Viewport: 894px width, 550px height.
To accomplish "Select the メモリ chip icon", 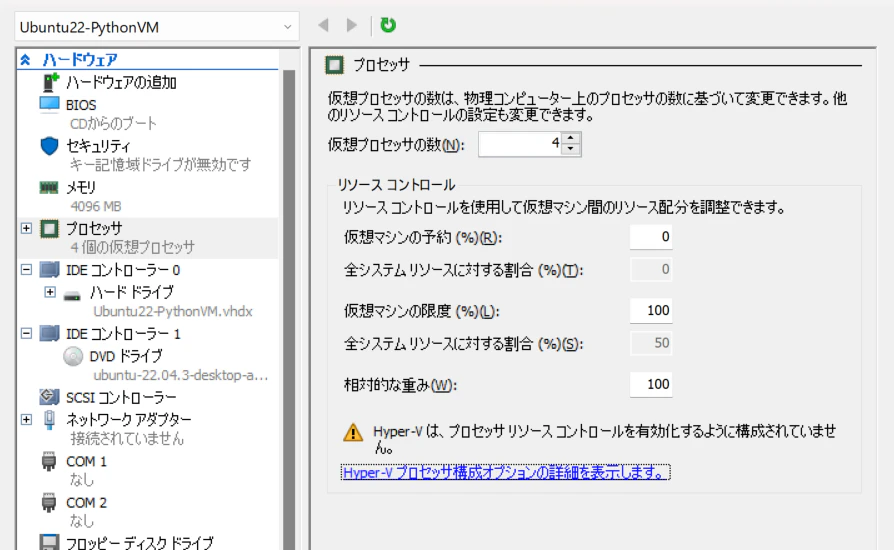I will 49,187.
